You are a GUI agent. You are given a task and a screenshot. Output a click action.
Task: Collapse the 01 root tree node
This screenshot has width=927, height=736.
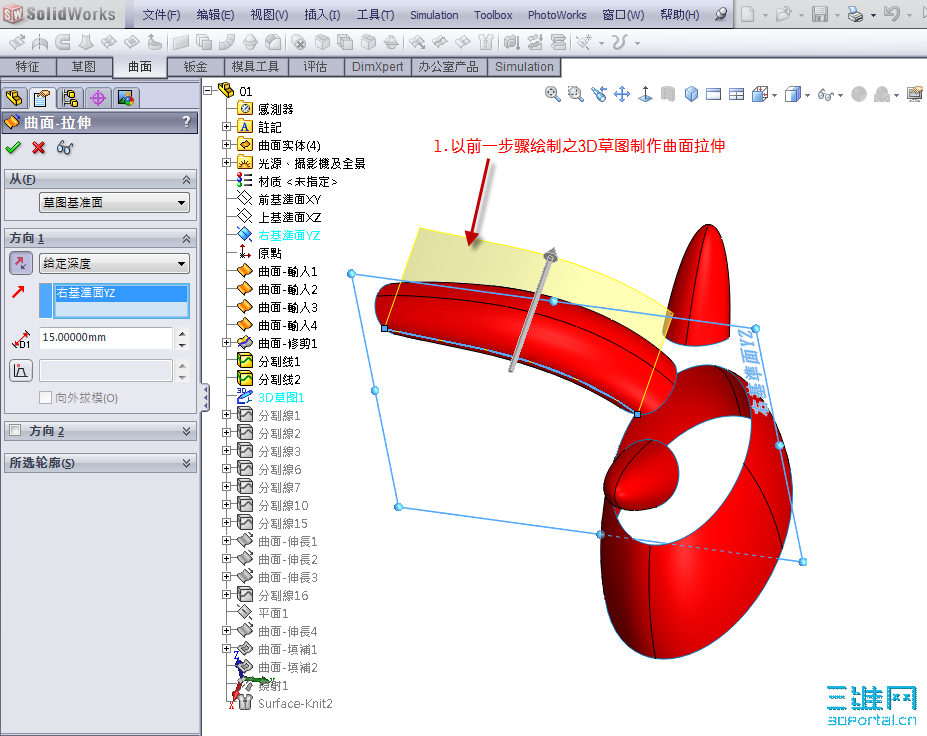(208, 90)
